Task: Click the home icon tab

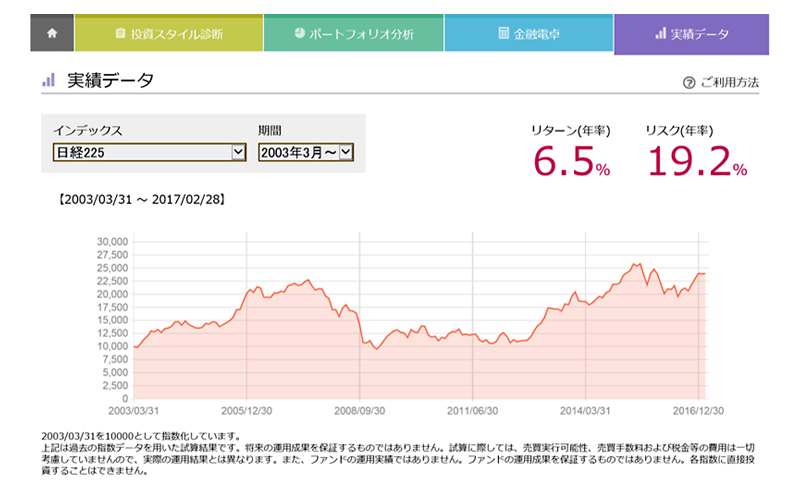Action: [x=52, y=34]
